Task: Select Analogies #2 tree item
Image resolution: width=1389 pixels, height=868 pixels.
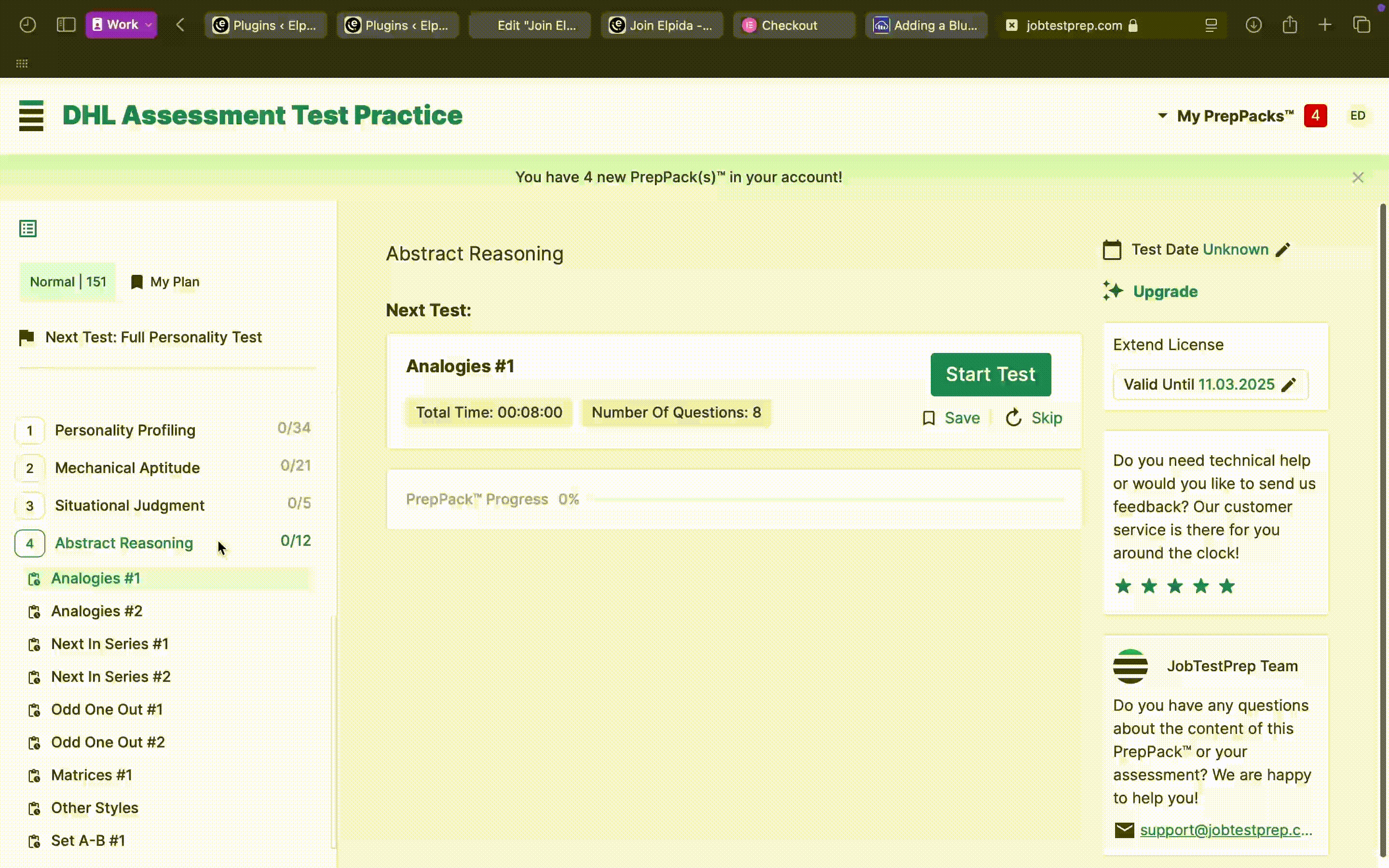Action: [x=97, y=610]
